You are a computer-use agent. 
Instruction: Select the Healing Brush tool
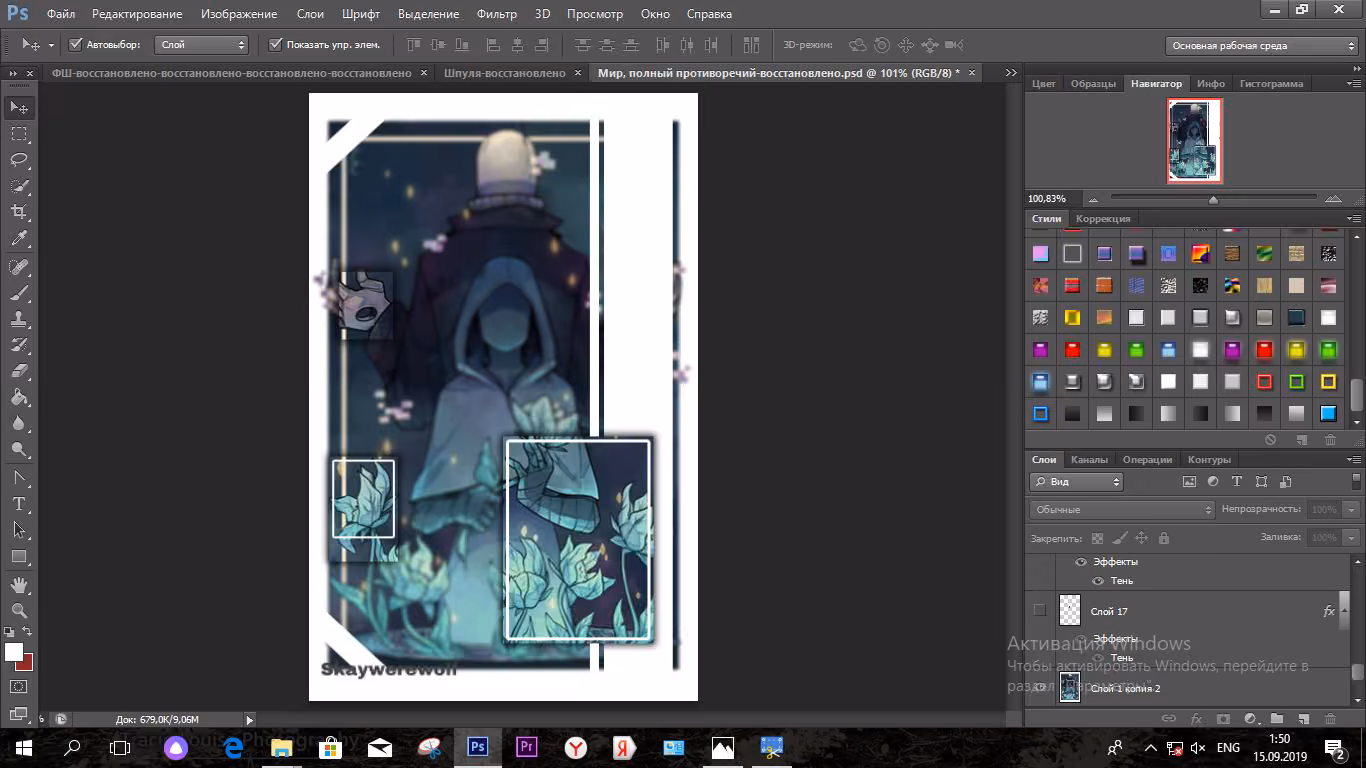click(x=19, y=267)
